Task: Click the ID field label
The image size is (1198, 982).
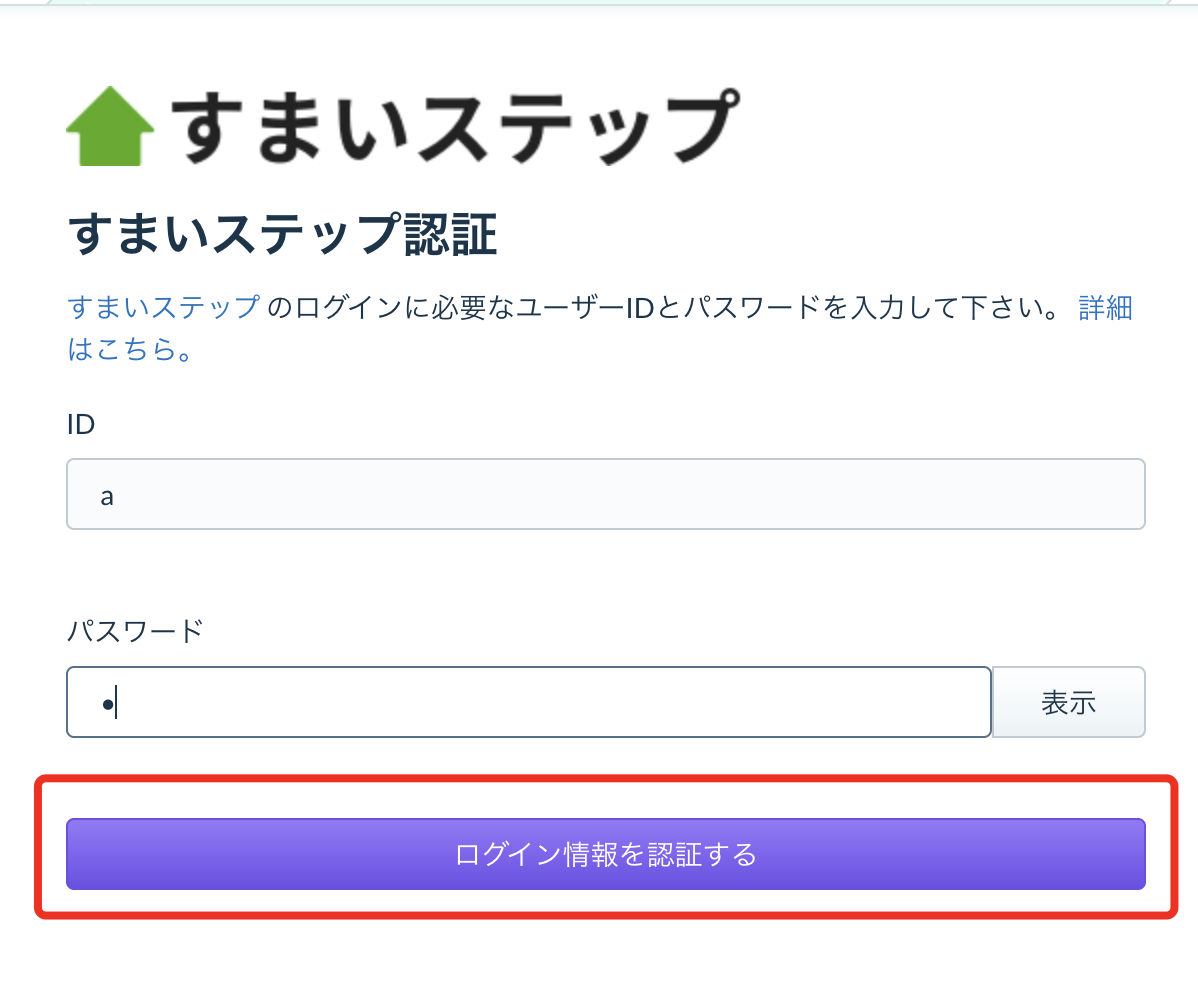Action: click(81, 424)
